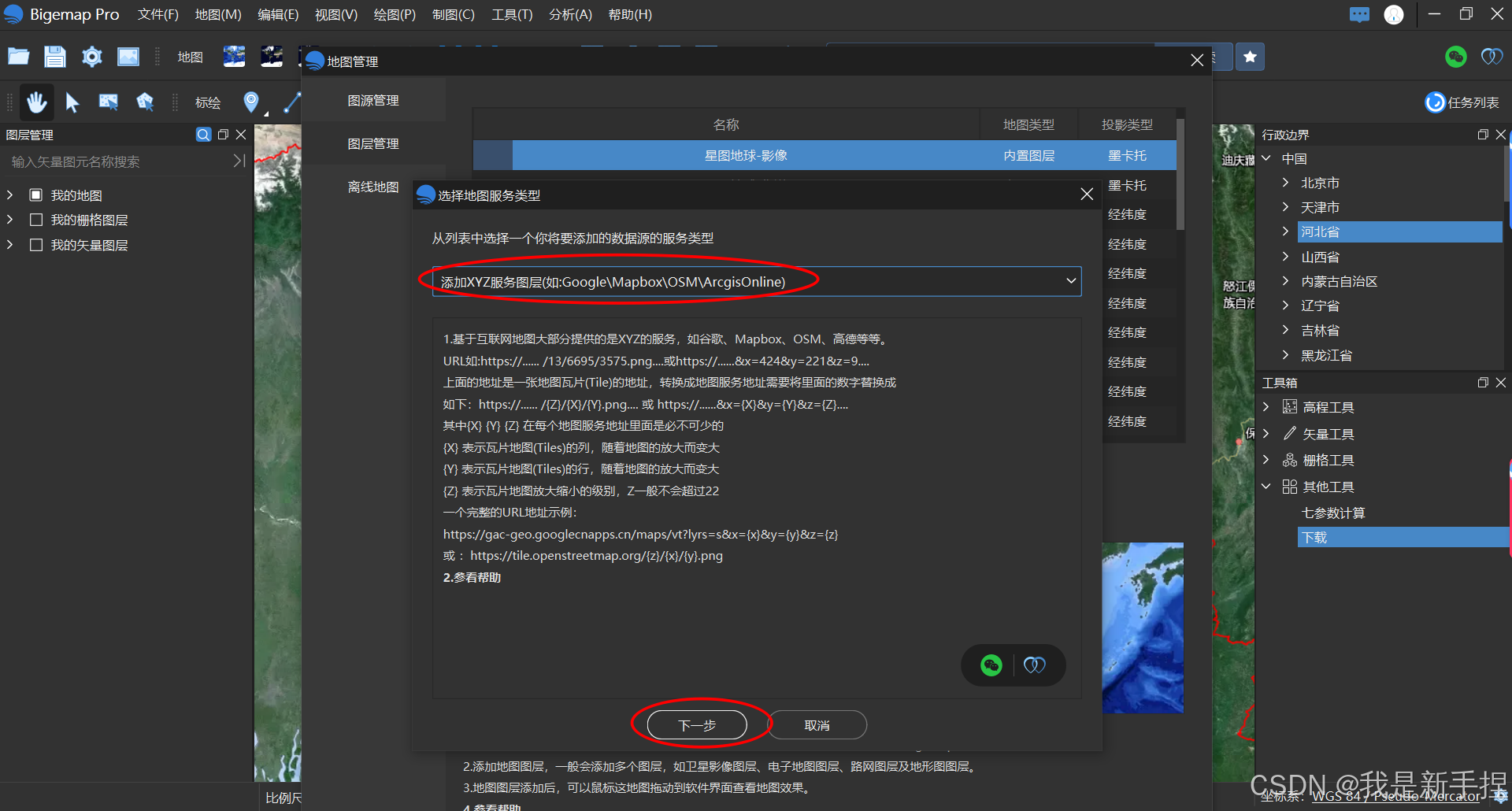The image size is (1512, 811).
Task: Open the 工具(T) menu
Action: [512, 14]
